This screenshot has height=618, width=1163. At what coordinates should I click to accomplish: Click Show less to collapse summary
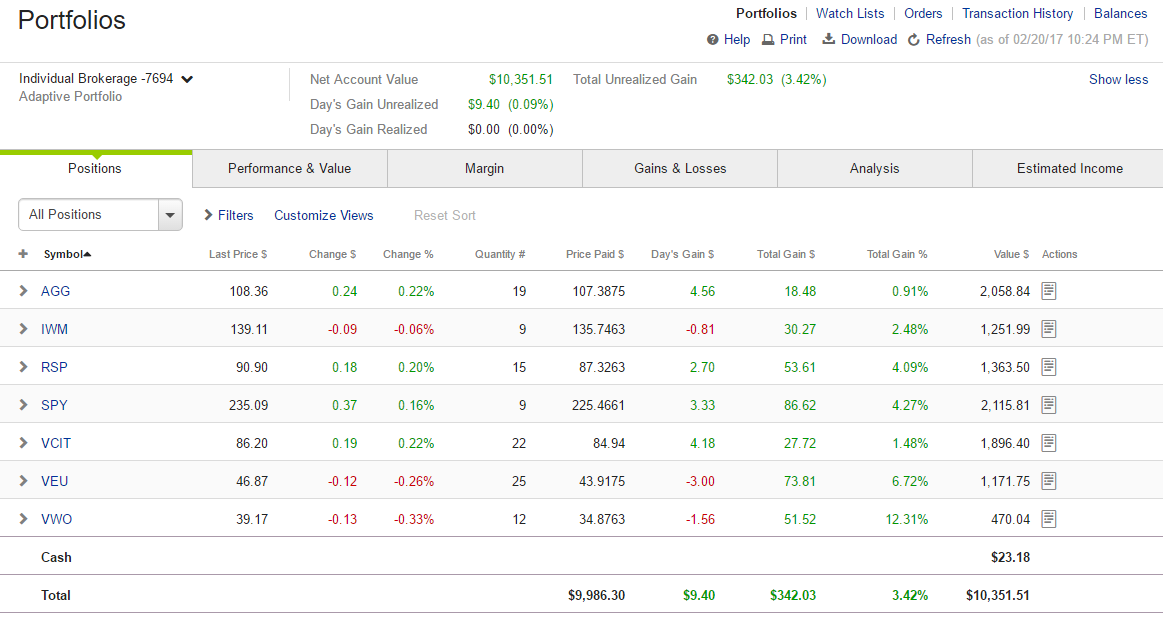click(1118, 80)
